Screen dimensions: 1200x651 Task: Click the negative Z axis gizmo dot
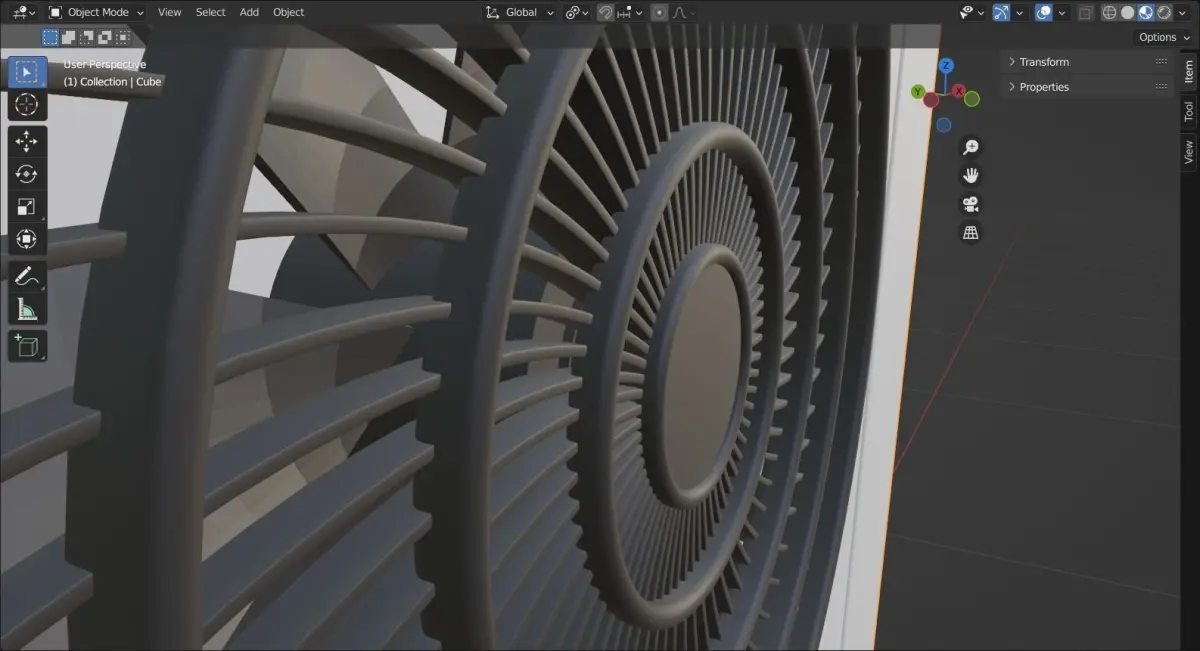pyautogui.click(x=944, y=125)
